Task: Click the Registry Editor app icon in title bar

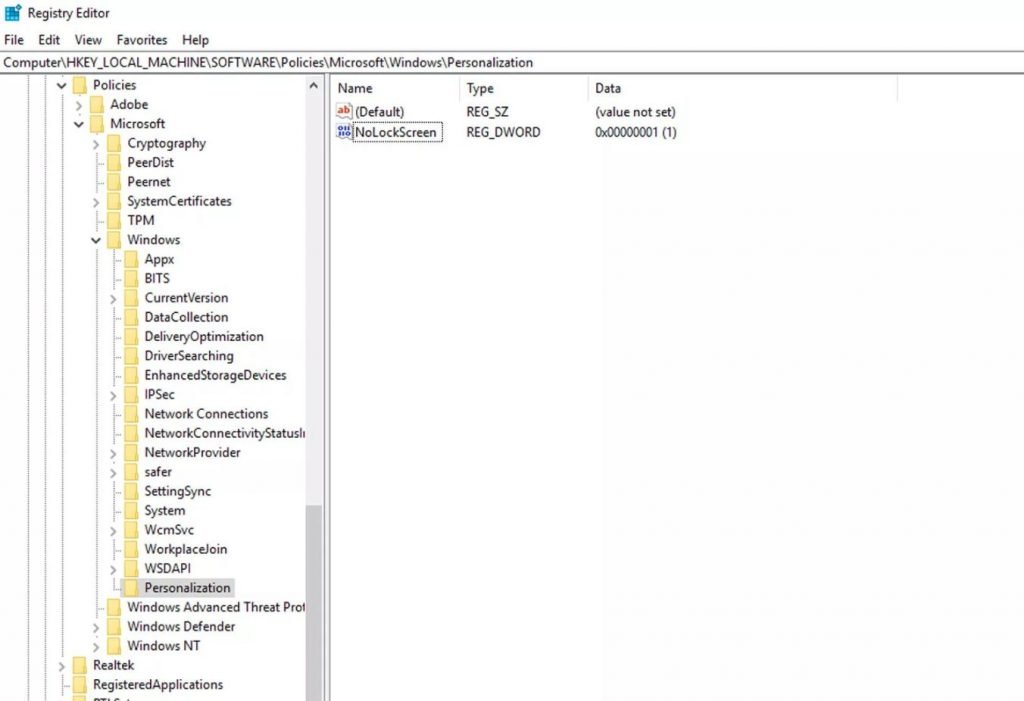Action: click(x=13, y=13)
